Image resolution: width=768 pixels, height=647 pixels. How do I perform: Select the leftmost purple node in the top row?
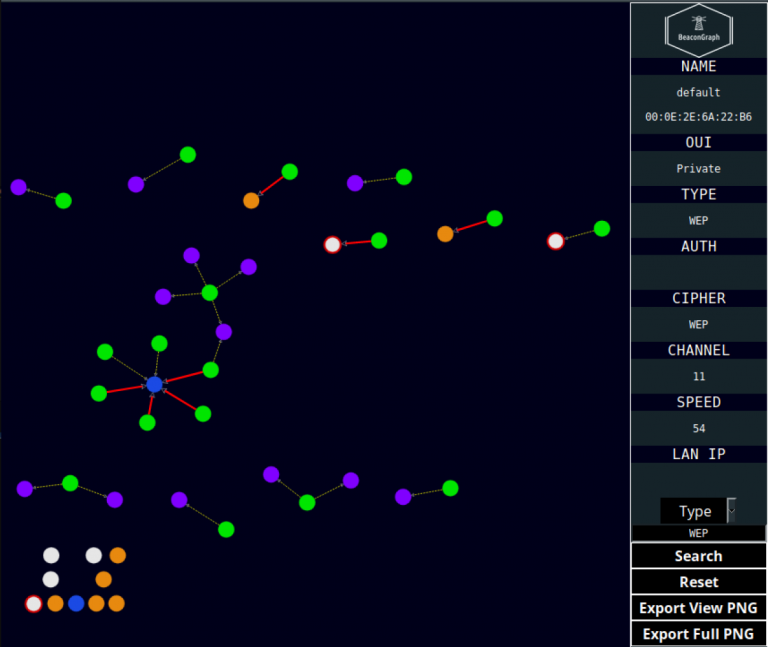click(18, 187)
